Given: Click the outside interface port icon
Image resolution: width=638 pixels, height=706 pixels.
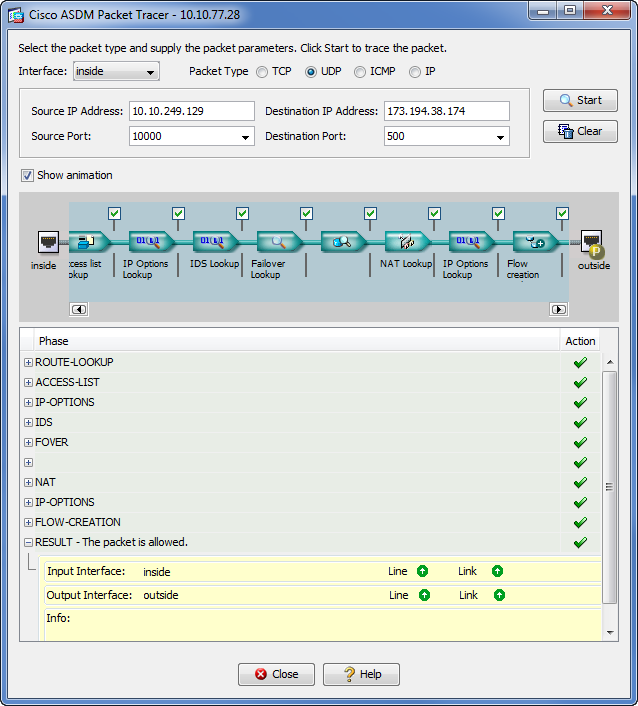Looking at the screenshot, I should (x=592, y=243).
